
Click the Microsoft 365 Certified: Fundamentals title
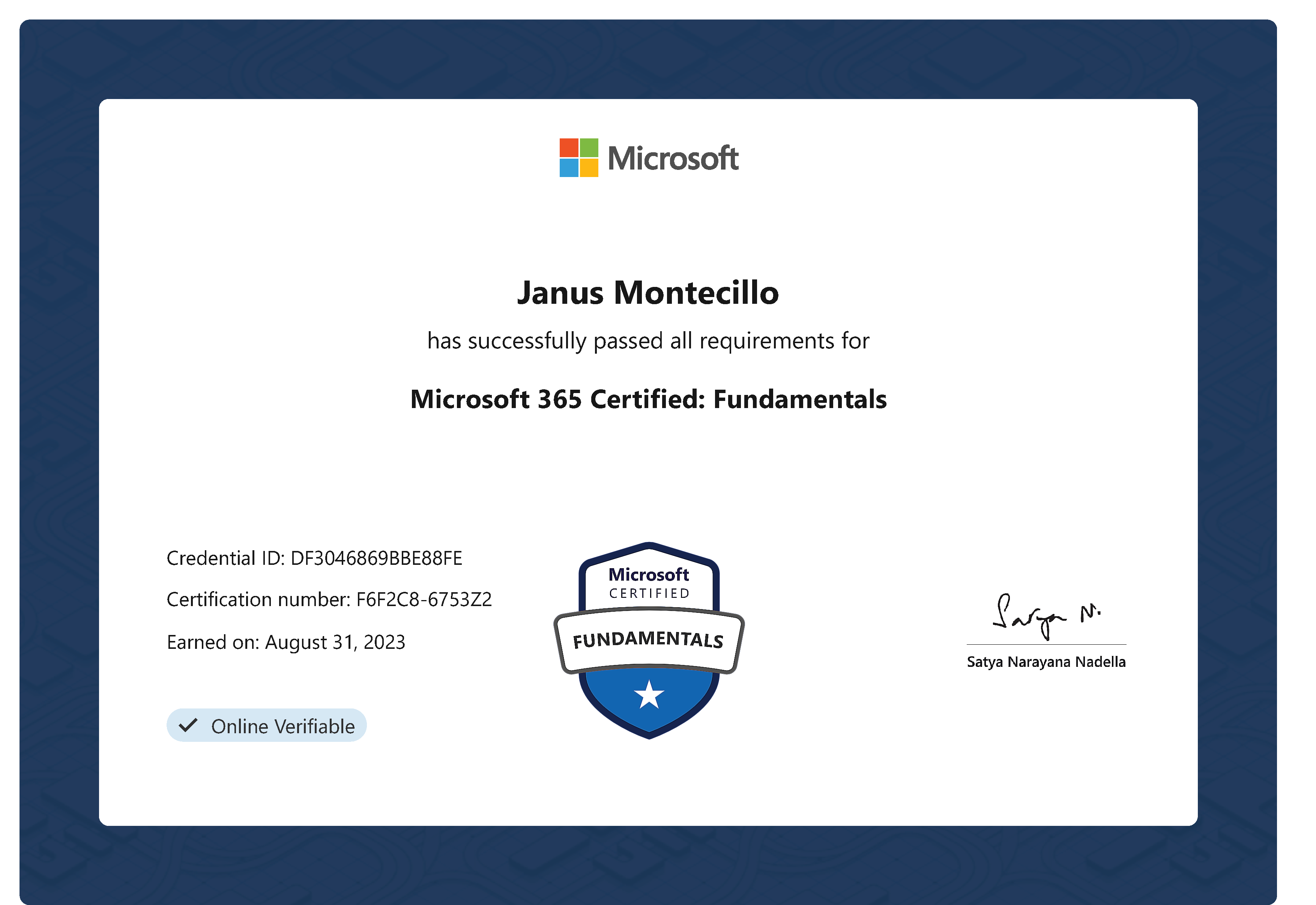tap(648, 399)
